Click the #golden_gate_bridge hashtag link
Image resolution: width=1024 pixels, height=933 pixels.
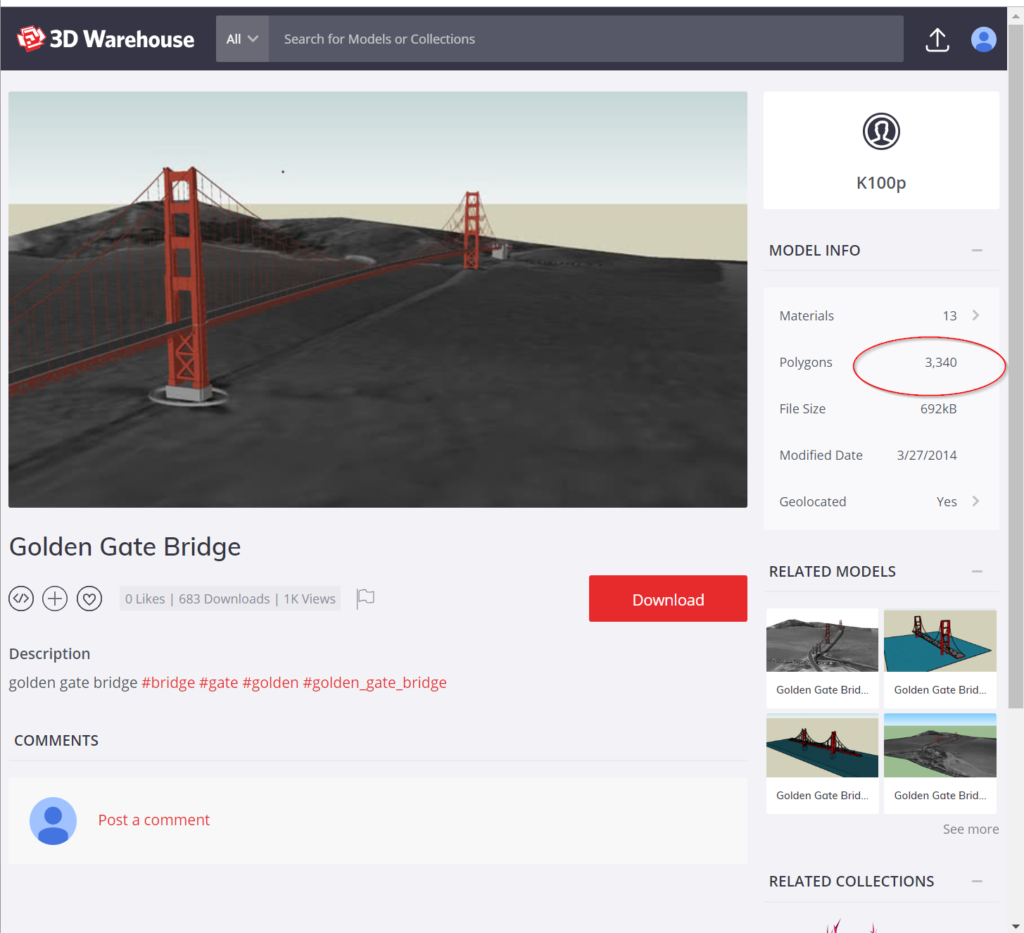click(375, 683)
